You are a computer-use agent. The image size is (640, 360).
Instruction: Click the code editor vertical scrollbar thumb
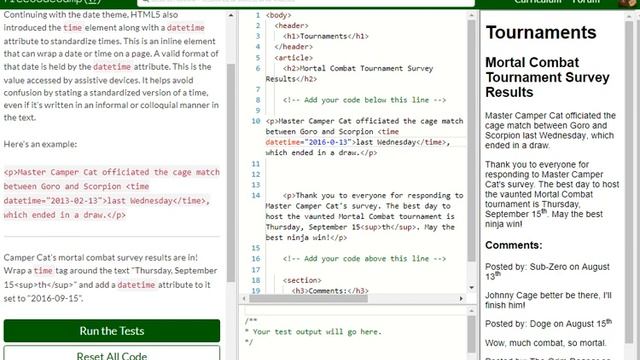click(471, 141)
